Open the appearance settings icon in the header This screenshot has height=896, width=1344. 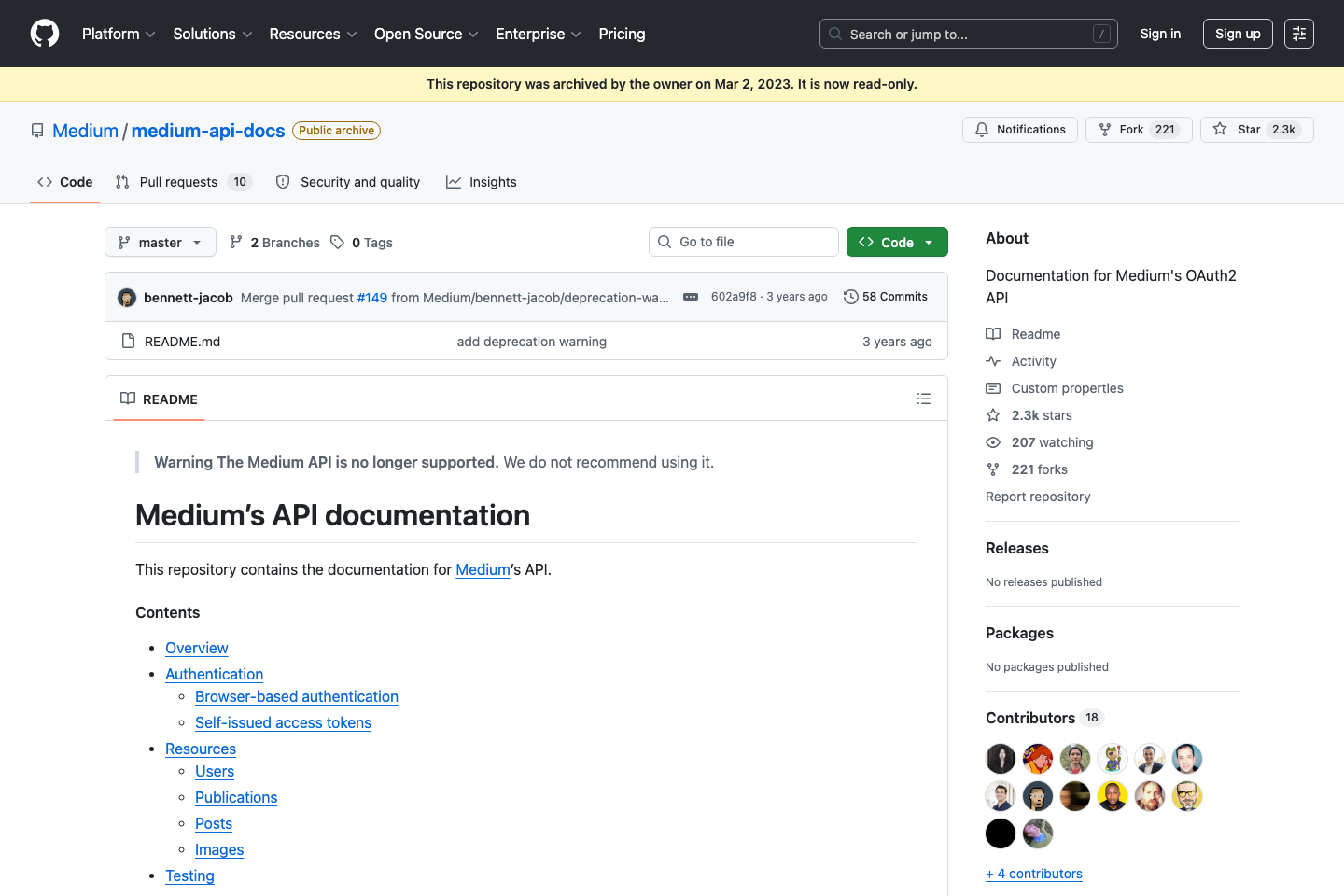coord(1299,34)
